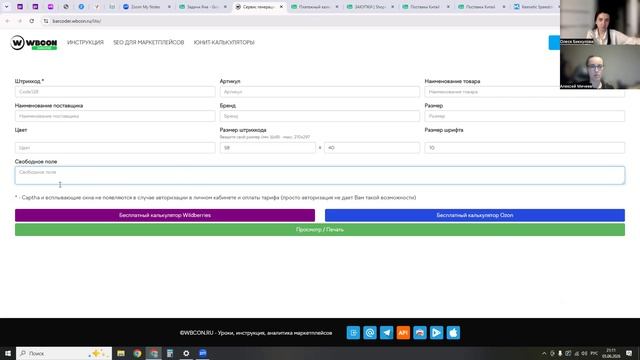Open File Explorer from the taskbar
The width and height of the screenshot is (640, 360).
121,353
